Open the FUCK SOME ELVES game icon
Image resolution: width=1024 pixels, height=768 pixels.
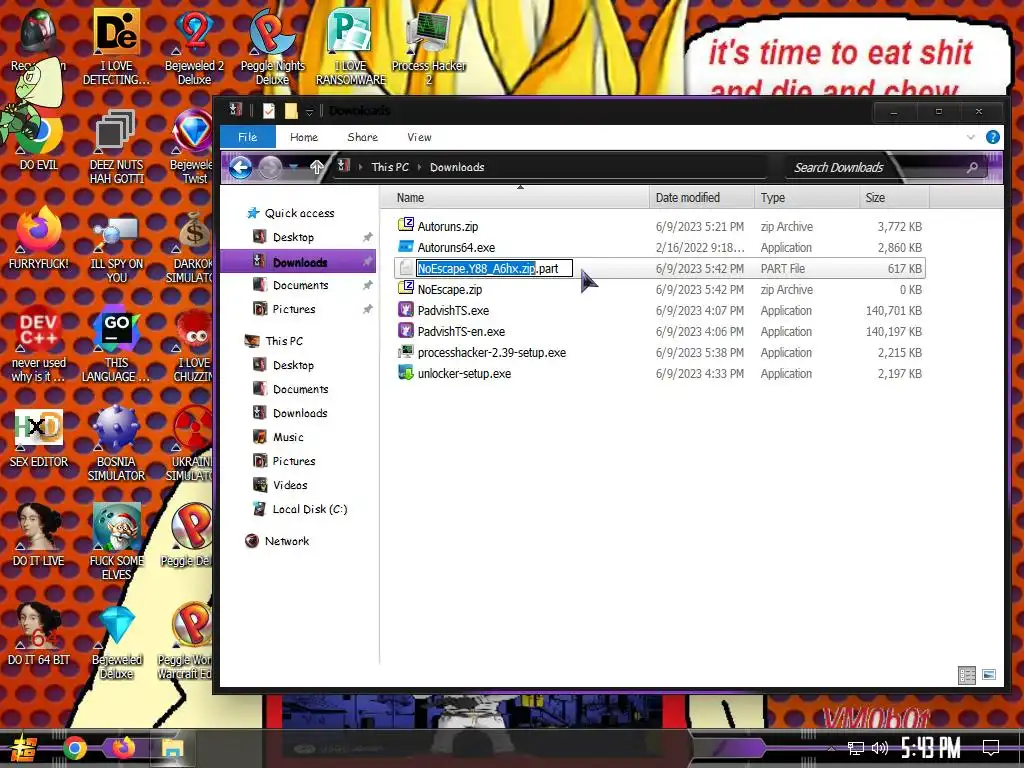(x=116, y=542)
